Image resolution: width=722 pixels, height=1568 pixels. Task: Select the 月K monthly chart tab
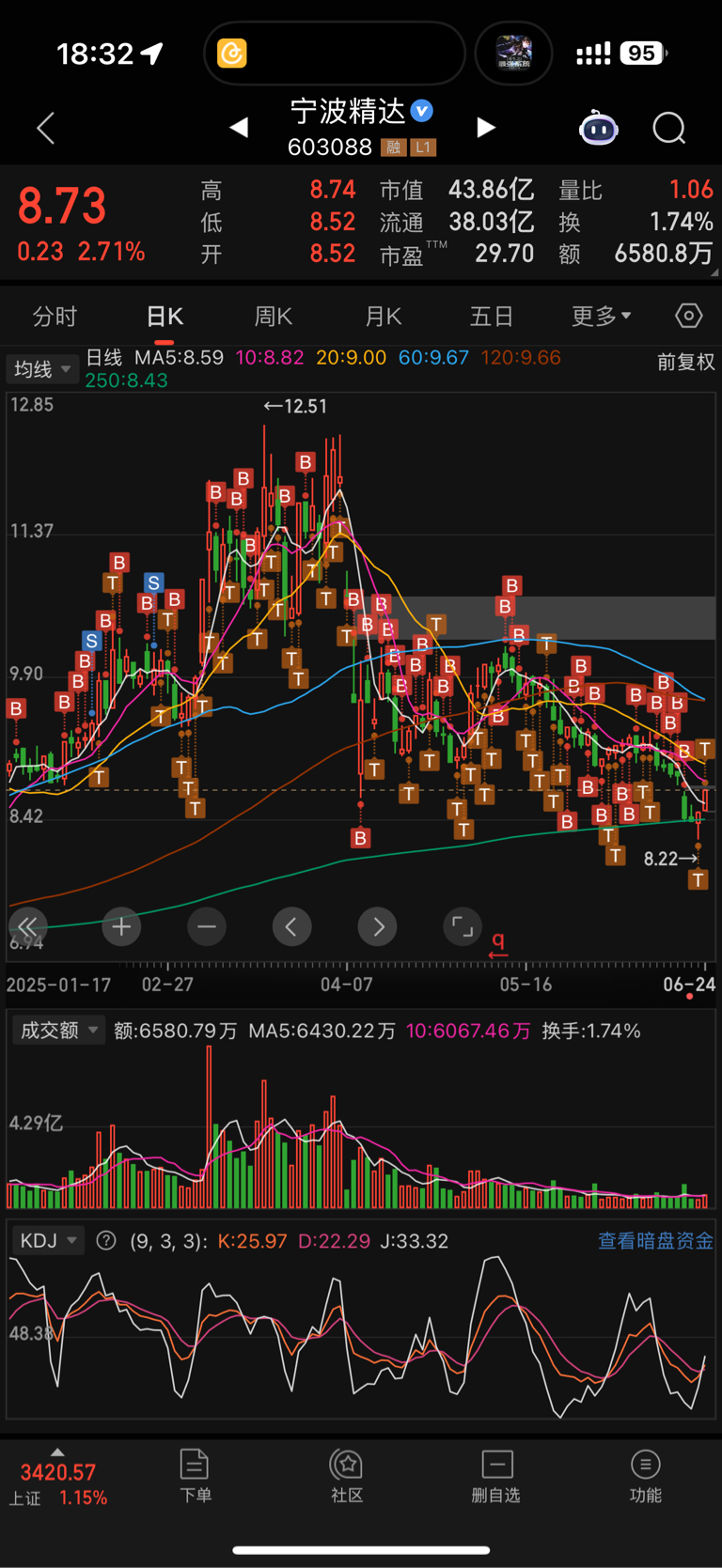coord(383,316)
